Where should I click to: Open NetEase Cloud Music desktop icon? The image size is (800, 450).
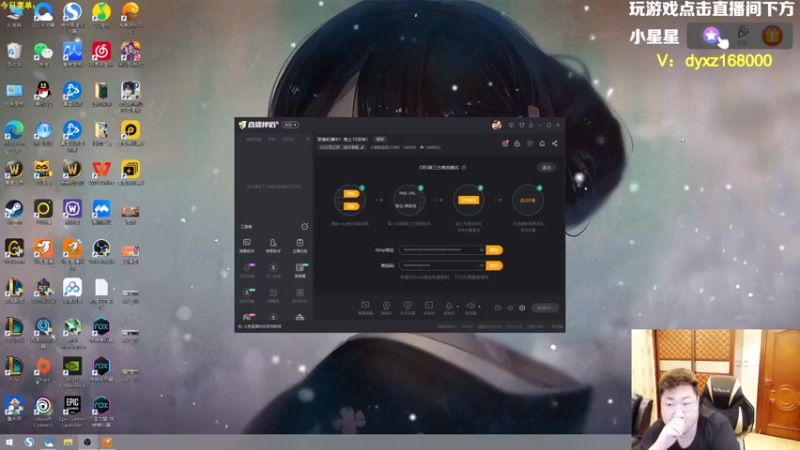pyautogui.click(x=101, y=52)
